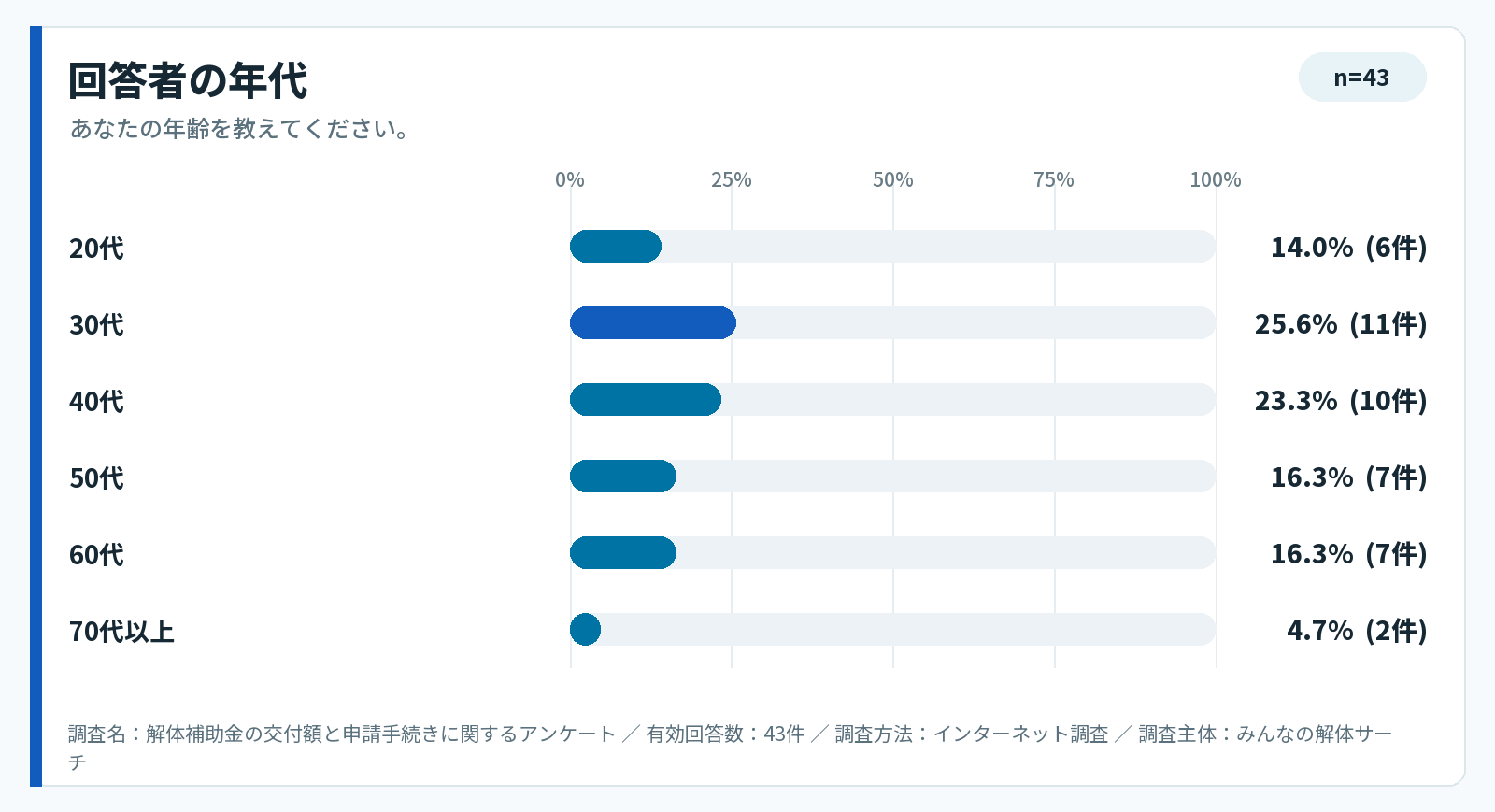Click the 20代 bar fill

616,247
